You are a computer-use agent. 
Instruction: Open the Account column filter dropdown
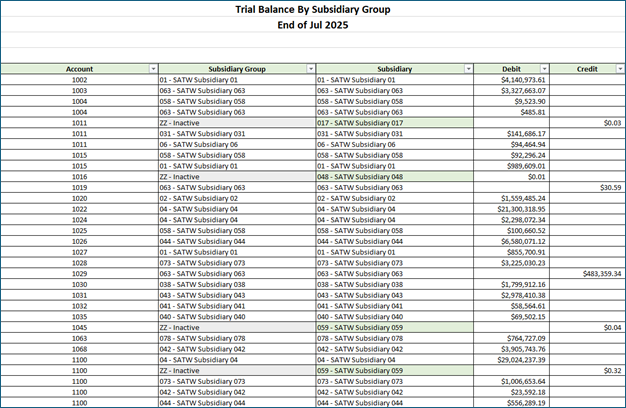[x=153, y=69]
